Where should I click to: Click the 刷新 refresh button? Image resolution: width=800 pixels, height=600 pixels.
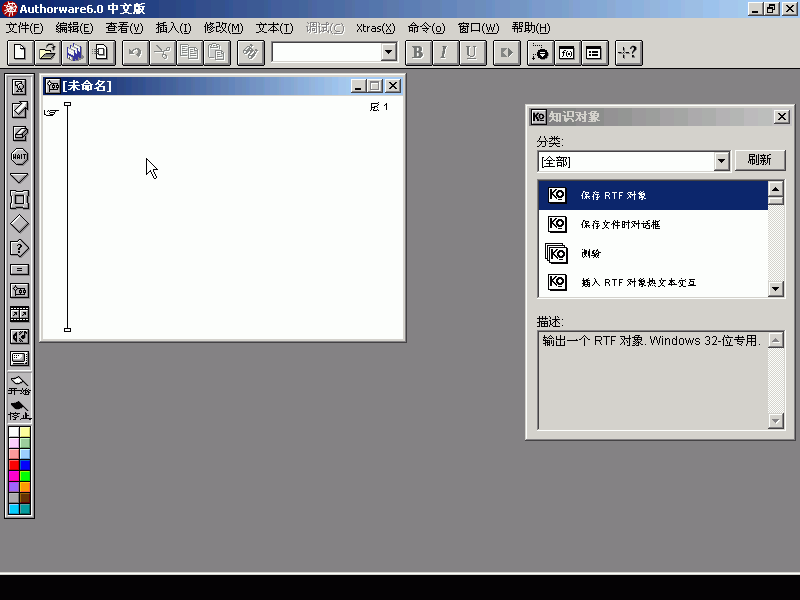coord(759,160)
